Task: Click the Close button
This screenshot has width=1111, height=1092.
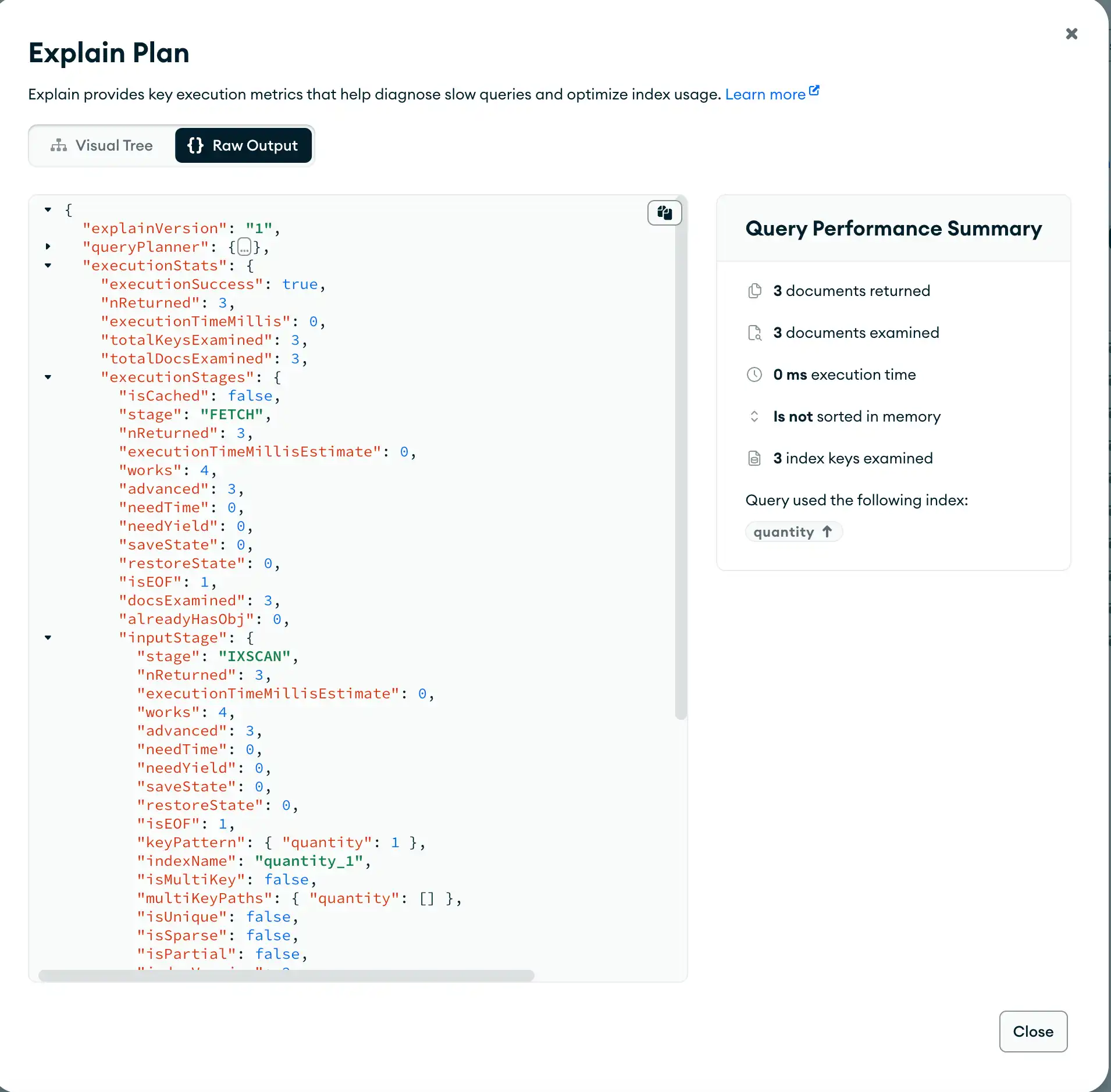Action: coord(1032,1032)
